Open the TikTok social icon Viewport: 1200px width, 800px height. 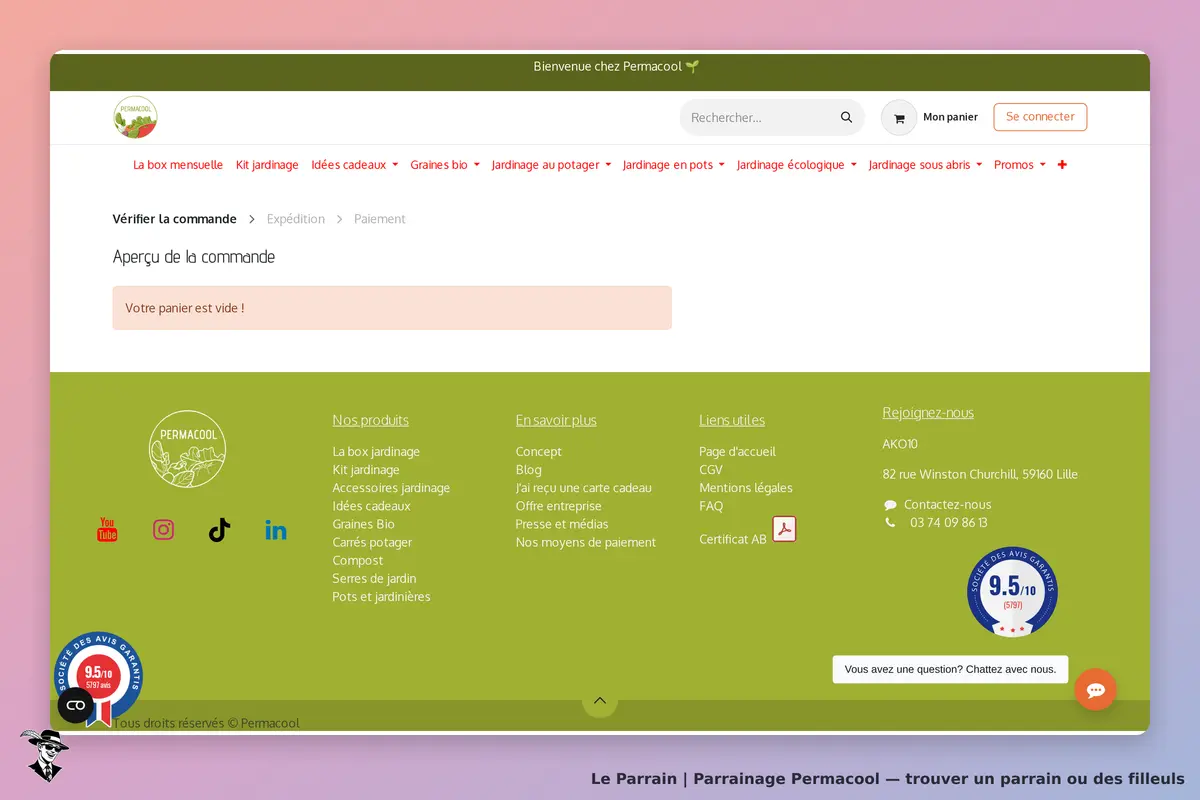pos(219,530)
